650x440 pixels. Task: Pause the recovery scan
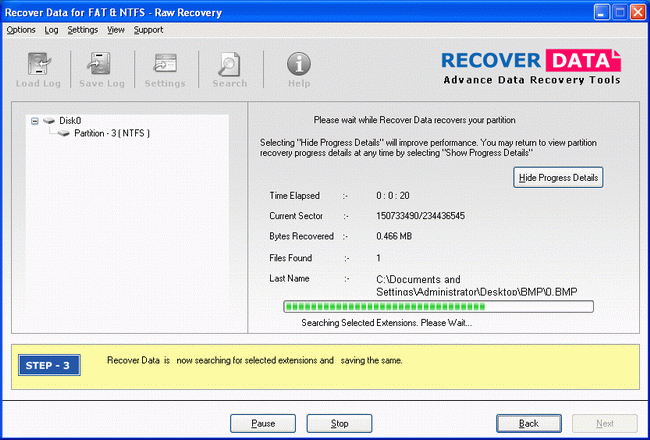coord(263,423)
